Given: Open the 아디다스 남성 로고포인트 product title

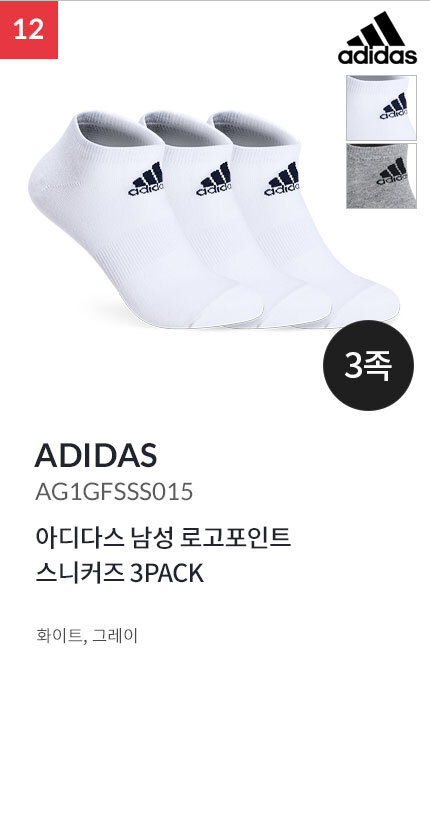Looking at the screenshot, I should click(x=163, y=538).
